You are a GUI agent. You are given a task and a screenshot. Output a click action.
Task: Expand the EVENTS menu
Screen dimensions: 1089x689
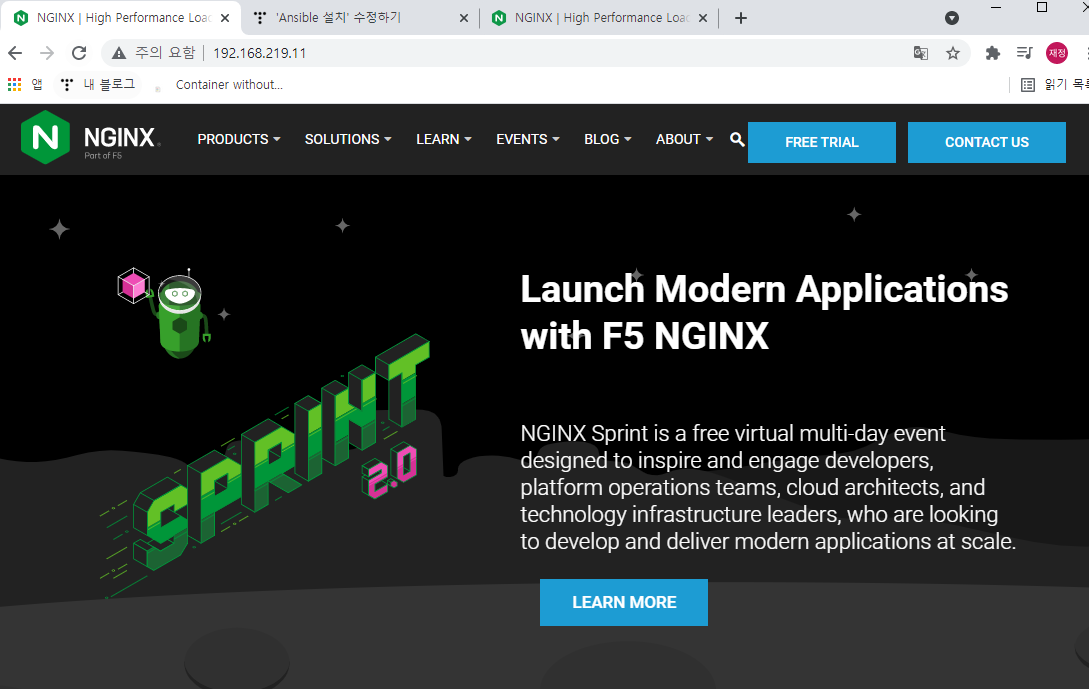pos(528,139)
